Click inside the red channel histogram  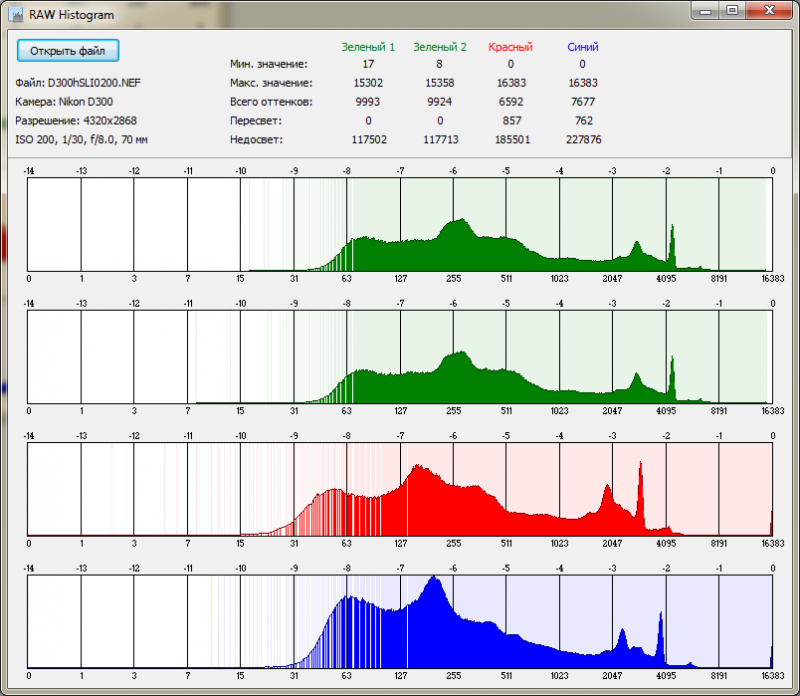tap(400, 489)
